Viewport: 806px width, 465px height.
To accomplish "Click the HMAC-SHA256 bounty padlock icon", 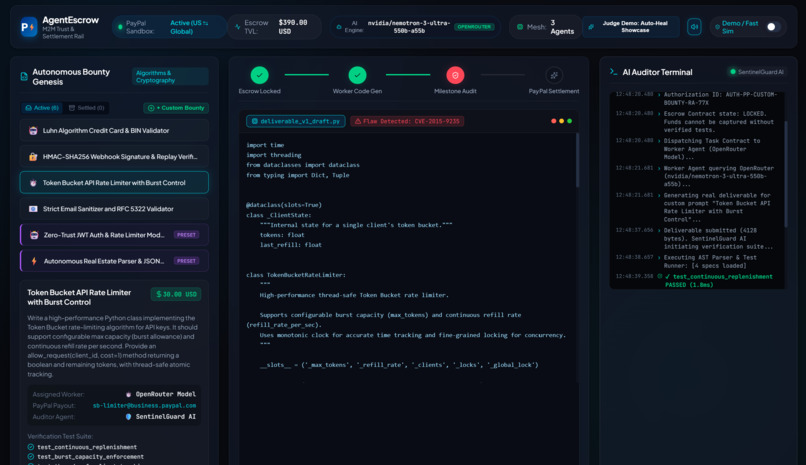I will pos(33,157).
